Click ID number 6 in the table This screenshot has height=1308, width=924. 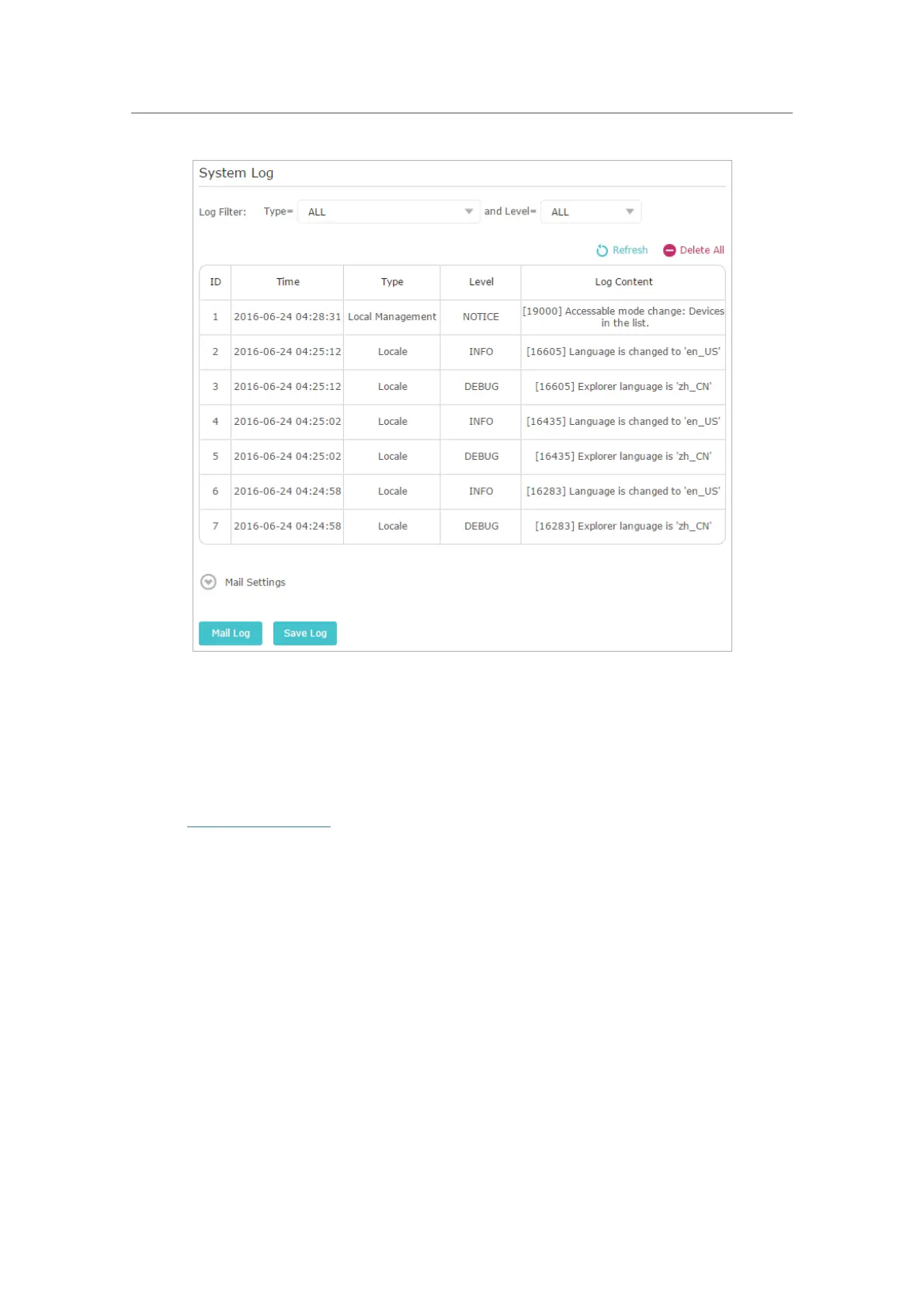click(215, 492)
